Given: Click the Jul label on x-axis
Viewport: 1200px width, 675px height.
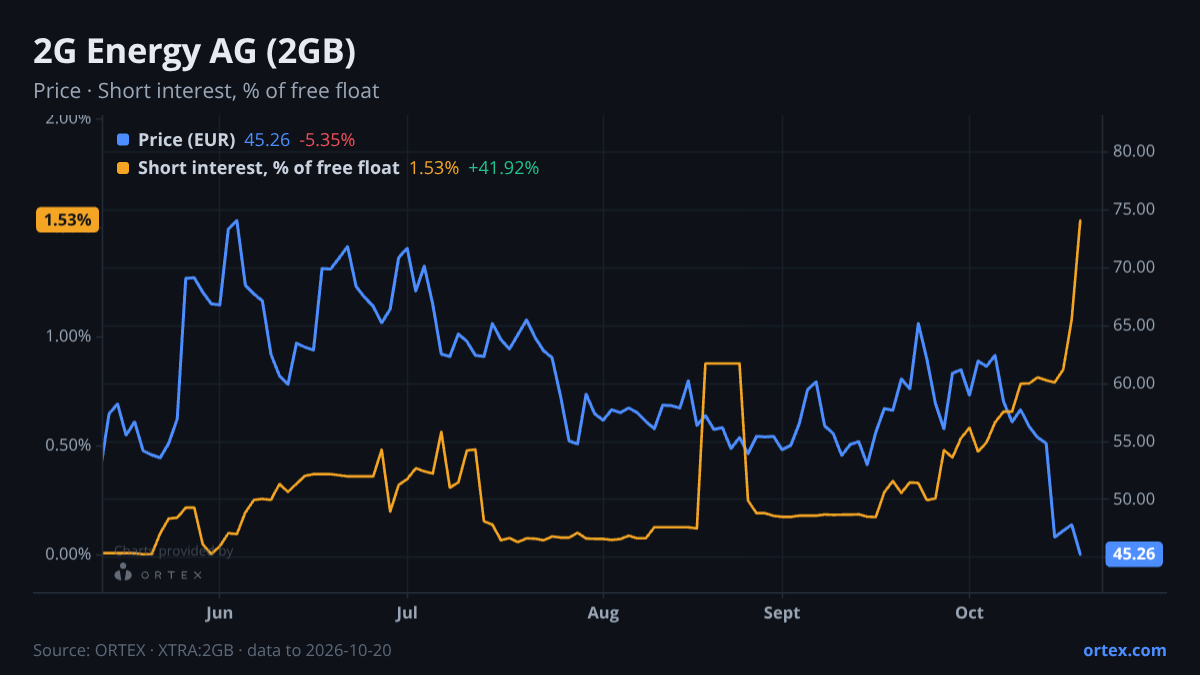Looking at the screenshot, I should (406, 613).
